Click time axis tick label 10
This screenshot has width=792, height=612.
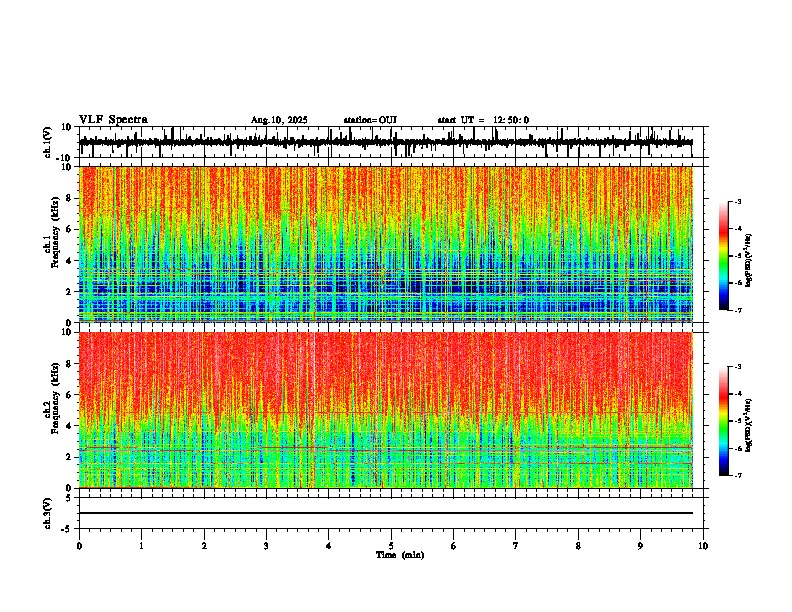click(x=703, y=546)
